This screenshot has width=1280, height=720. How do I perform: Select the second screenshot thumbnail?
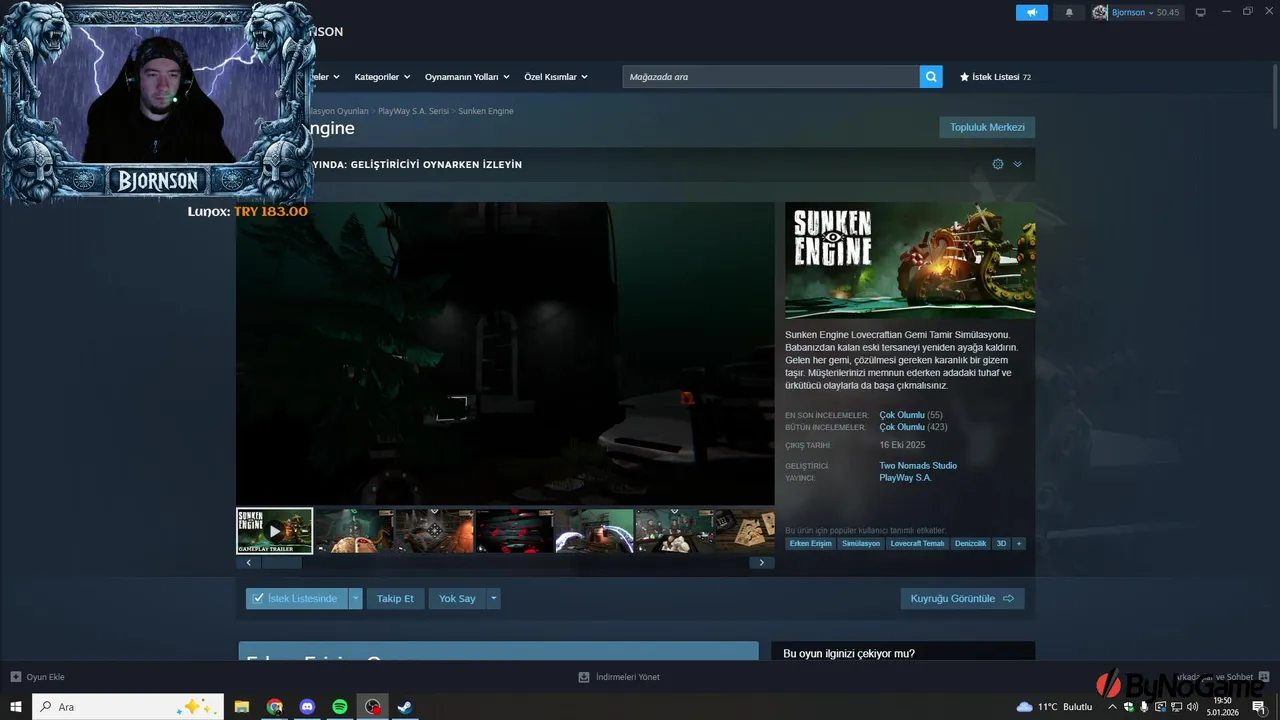[x=434, y=531]
